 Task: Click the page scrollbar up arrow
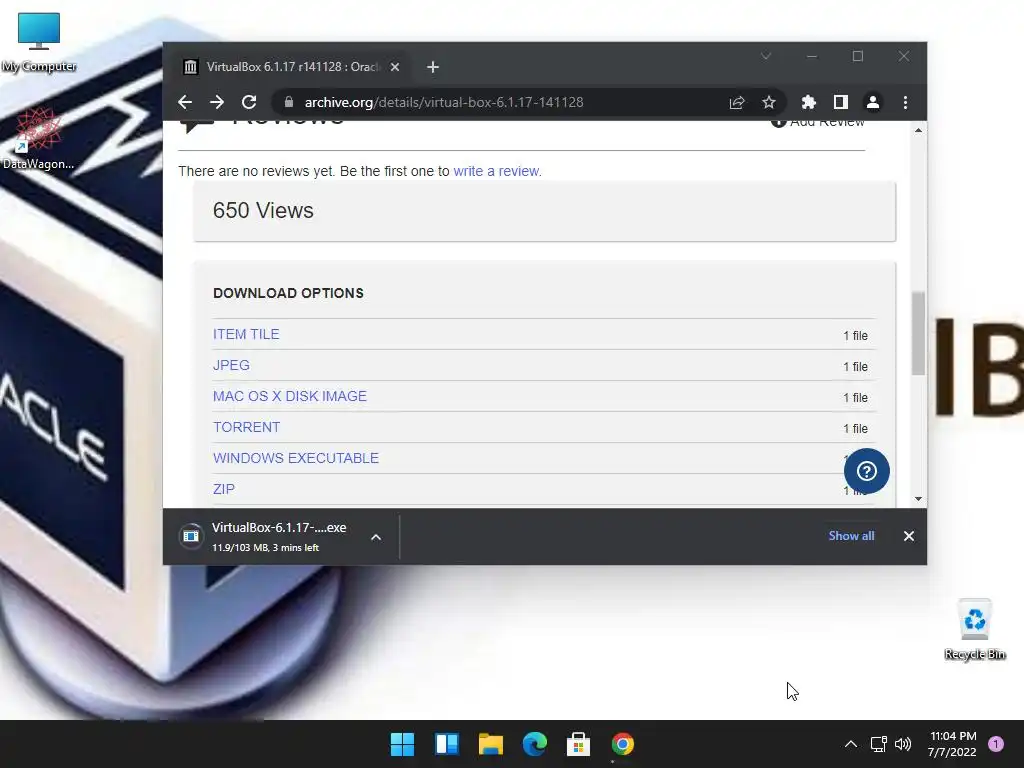coord(918,131)
